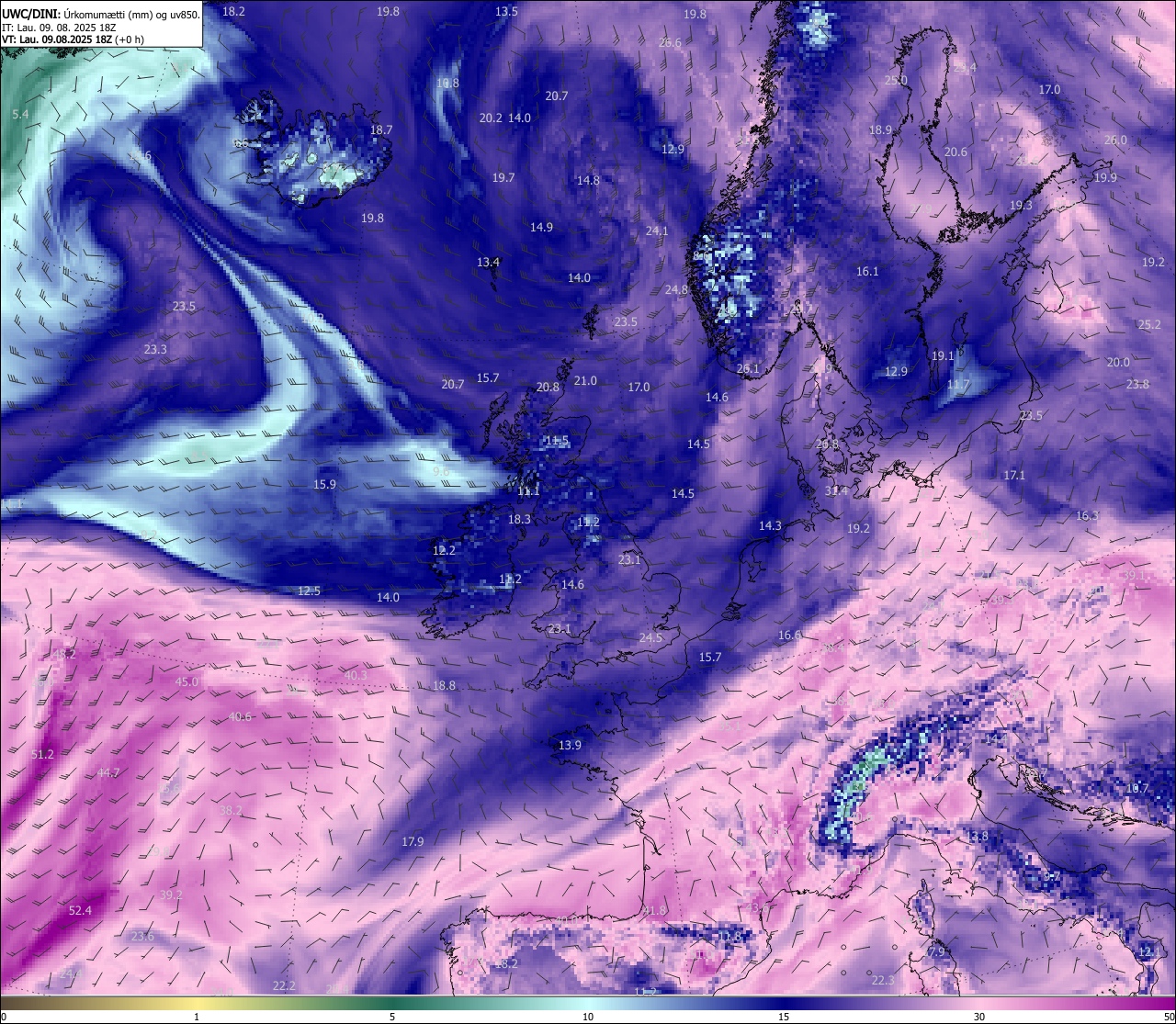Viewport: 1176px width, 1024px height.
Task: Click the 12.2 value over Ireland
Action: pyautogui.click(x=444, y=550)
